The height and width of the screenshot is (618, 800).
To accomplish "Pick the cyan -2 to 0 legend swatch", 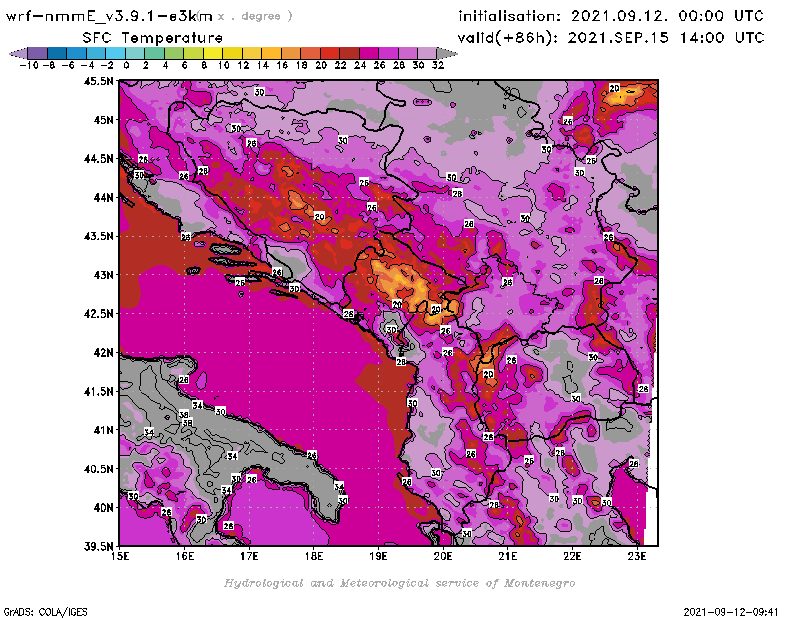I will point(115,53).
